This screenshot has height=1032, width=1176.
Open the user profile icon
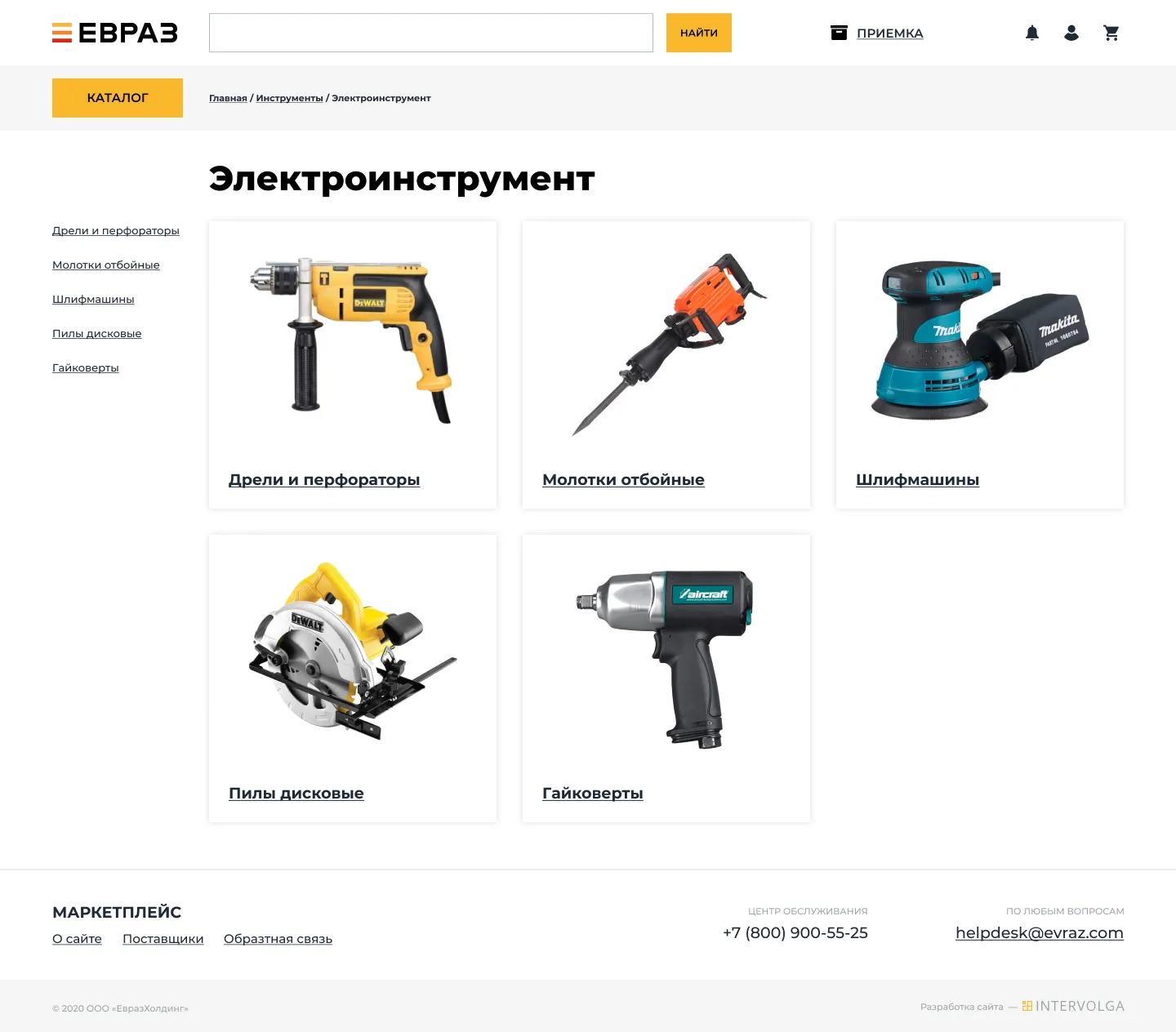click(1071, 33)
